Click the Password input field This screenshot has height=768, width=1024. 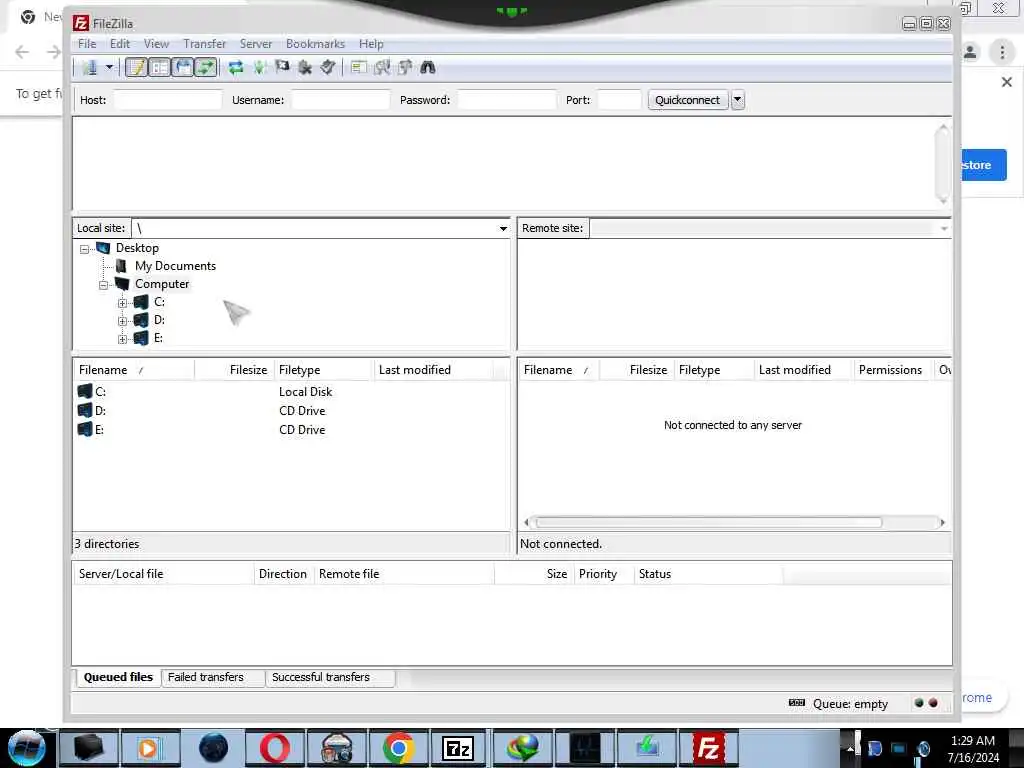(x=507, y=100)
